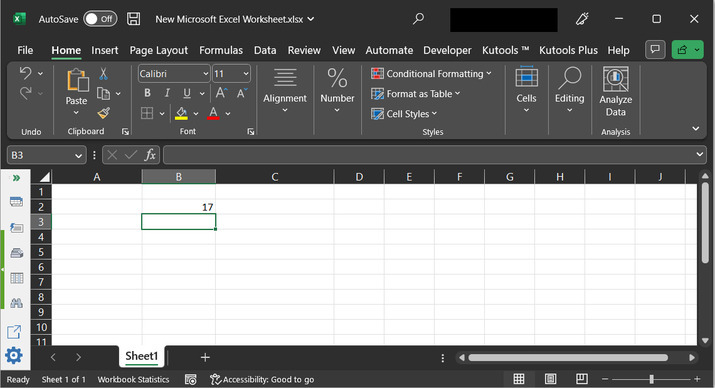Open the Insert Function fx button
The height and width of the screenshot is (388, 715).
click(150, 155)
